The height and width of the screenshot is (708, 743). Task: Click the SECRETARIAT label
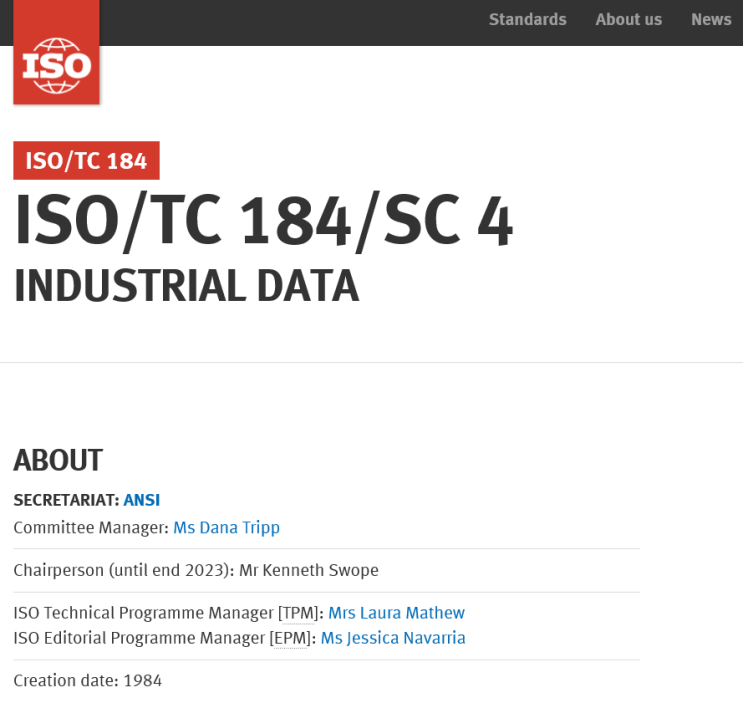[66, 500]
